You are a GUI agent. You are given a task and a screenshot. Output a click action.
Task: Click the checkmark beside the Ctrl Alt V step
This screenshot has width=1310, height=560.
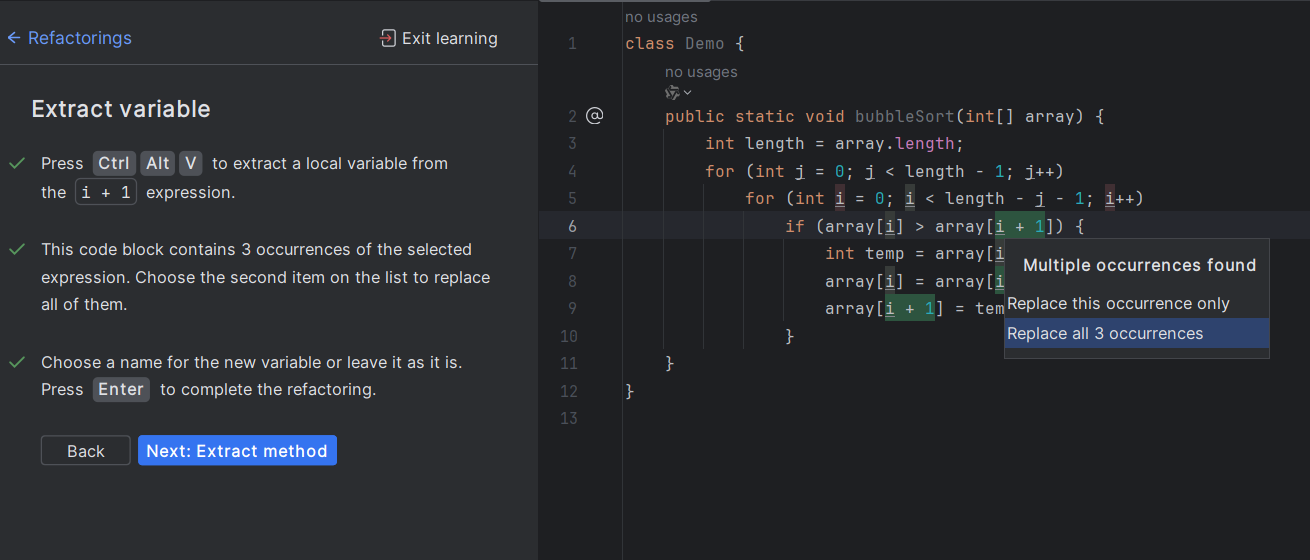(16, 163)
